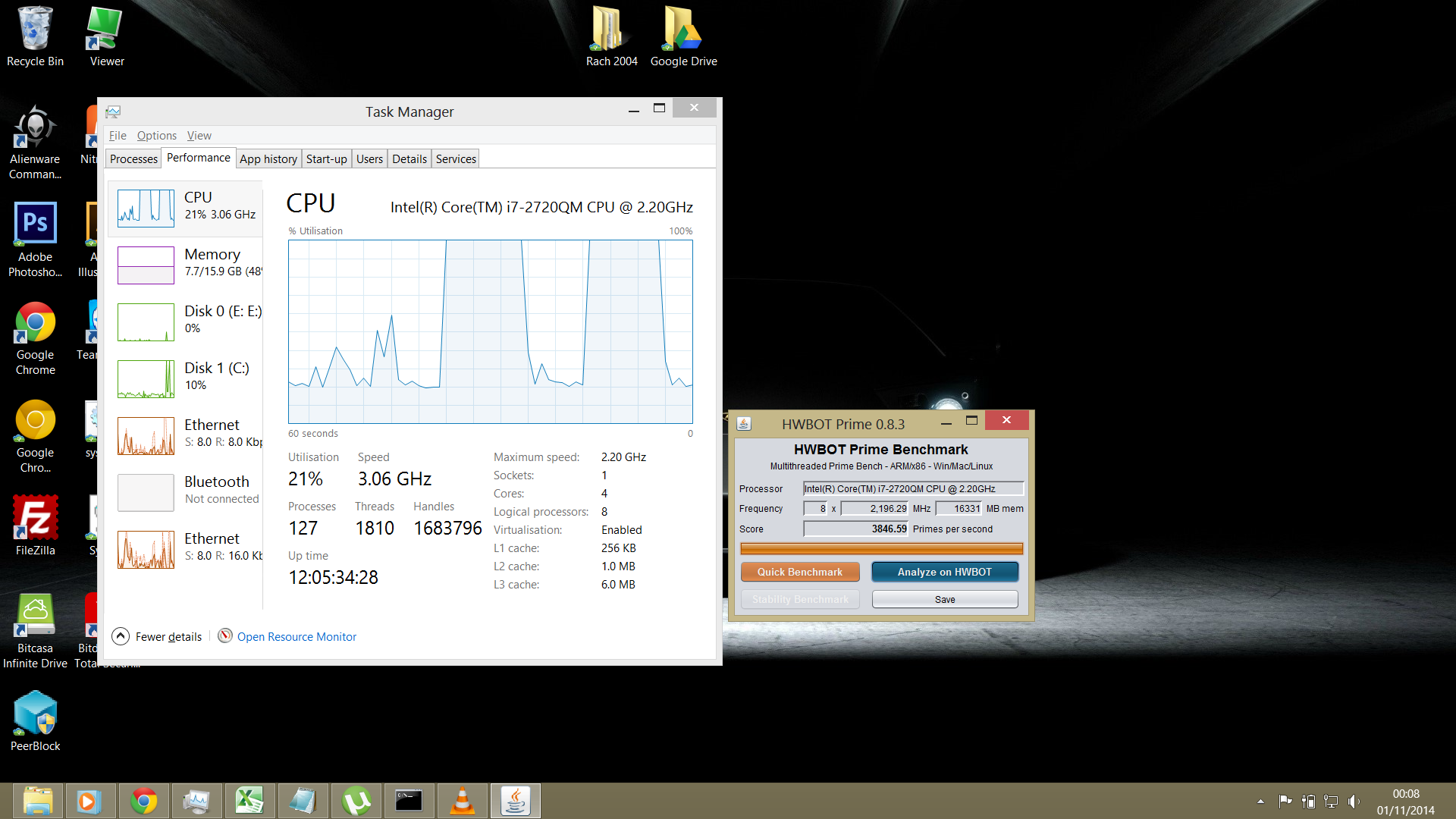Open Action Center flag icon
Viewport: 1456px width, 819px height.
pyautogui.click(x=1285, y=801)
